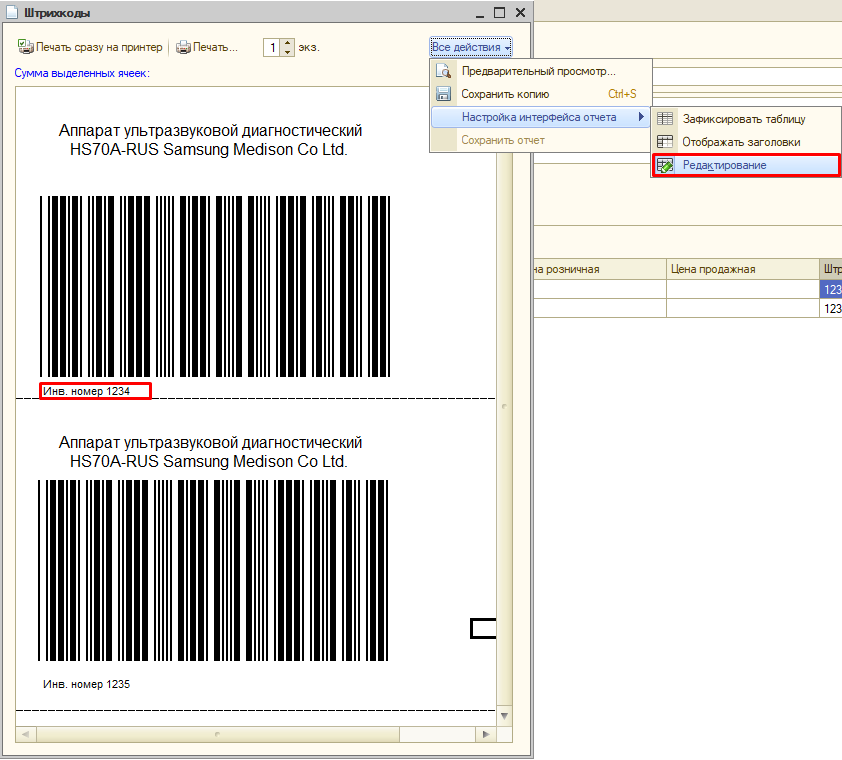The height and width of the screenshot is (760, 842).
Task: Open the Все действия dropdown
Action: tap(471, 47)
